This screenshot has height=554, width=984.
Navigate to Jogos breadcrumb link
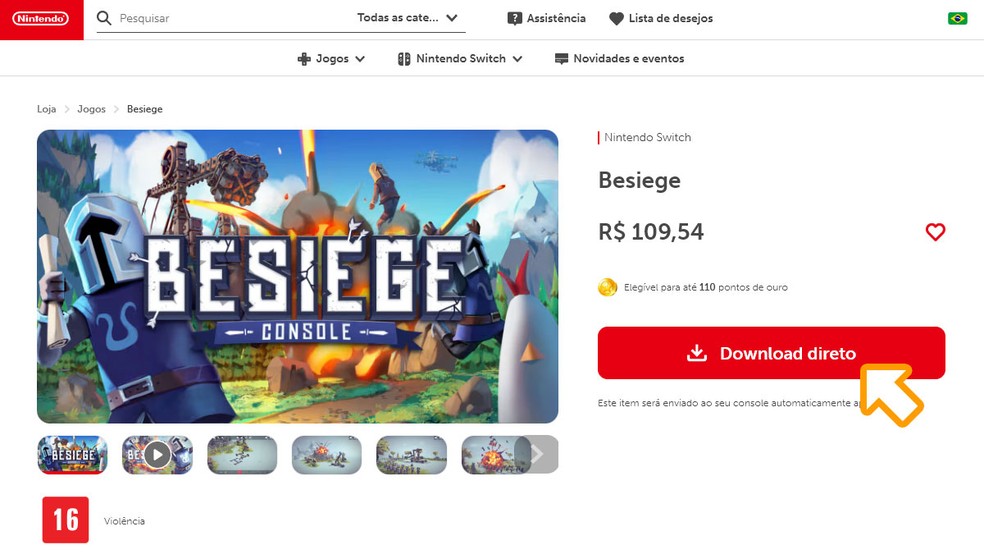pos(91,109)
